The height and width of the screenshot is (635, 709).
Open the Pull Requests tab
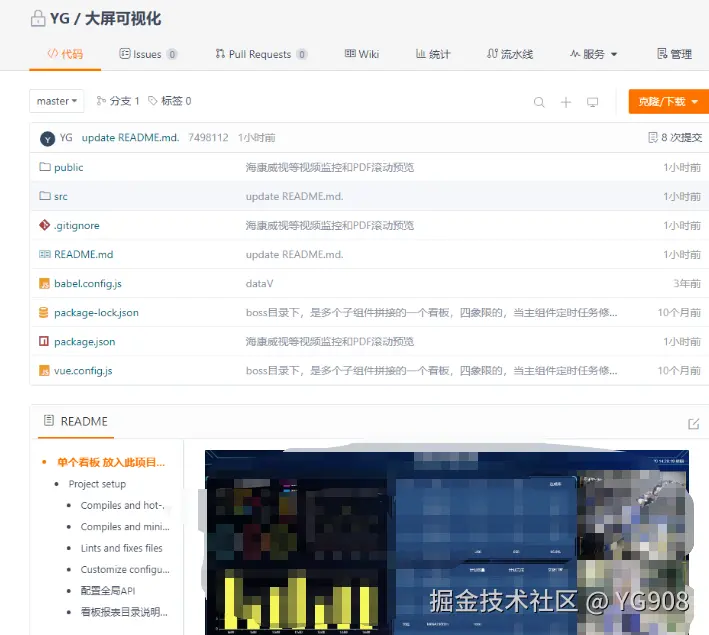[261, 54]
